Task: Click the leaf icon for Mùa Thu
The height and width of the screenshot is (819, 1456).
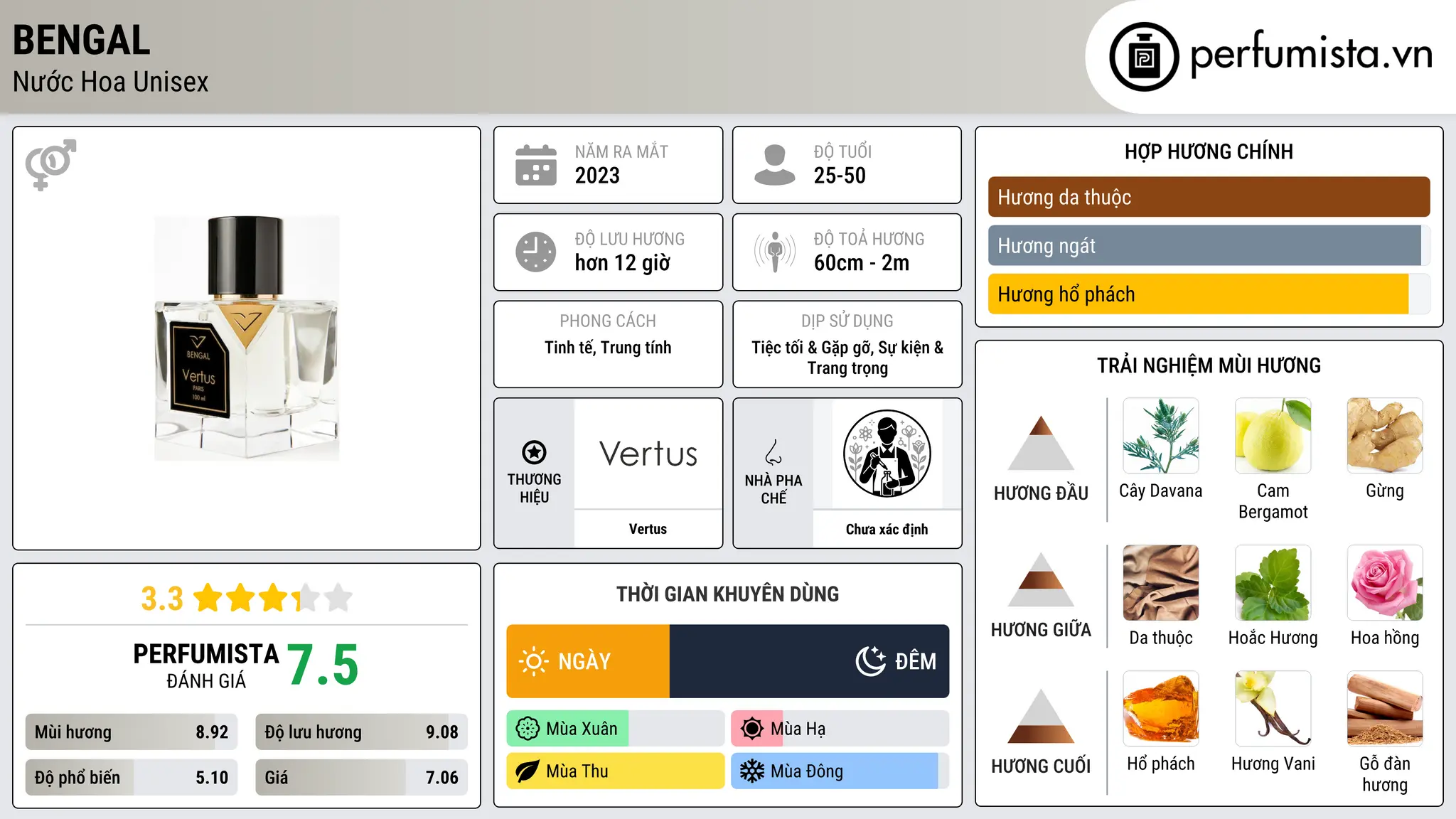Action: 528,771
